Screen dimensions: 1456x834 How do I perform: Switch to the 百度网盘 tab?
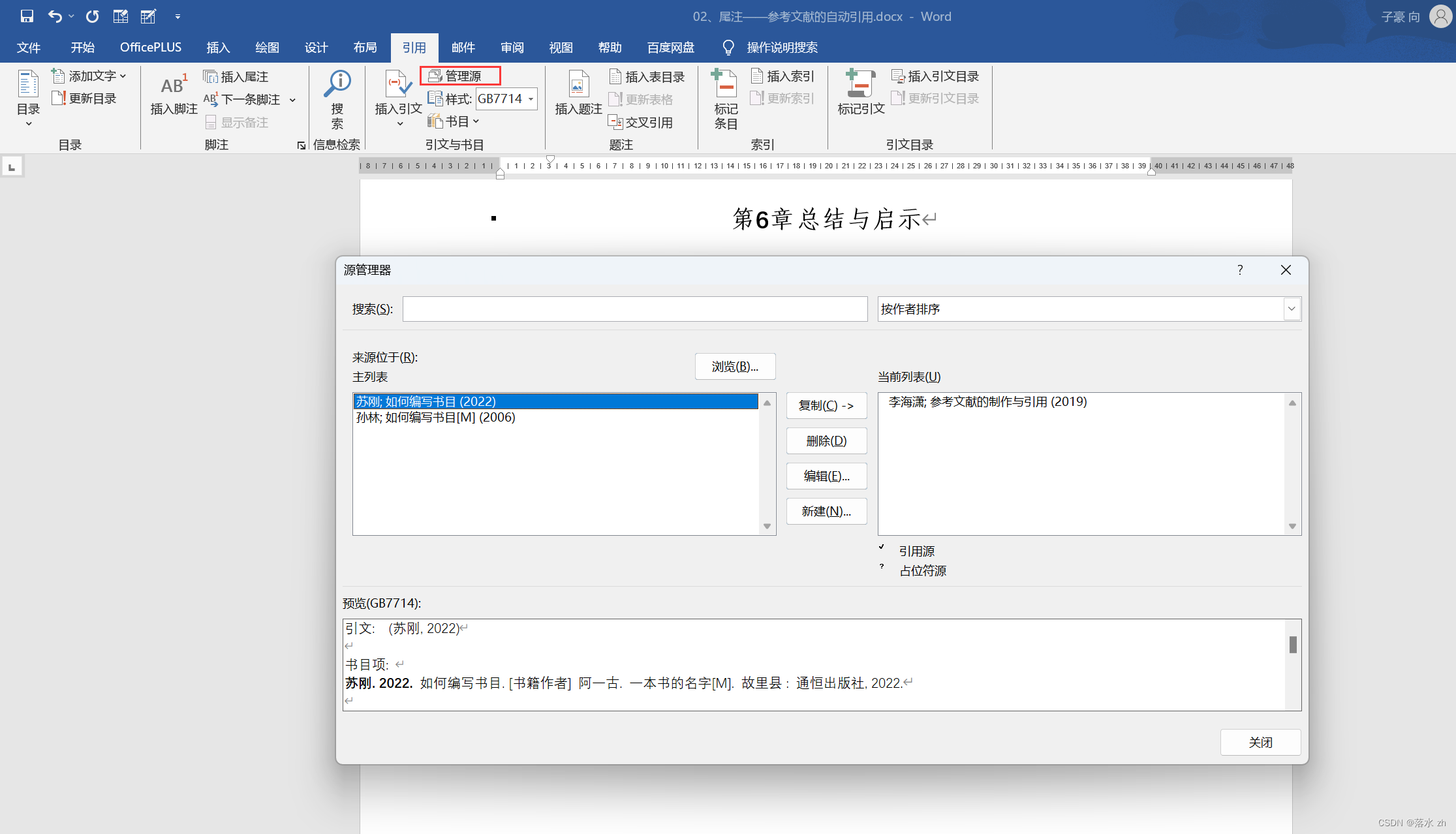(671, 48)
